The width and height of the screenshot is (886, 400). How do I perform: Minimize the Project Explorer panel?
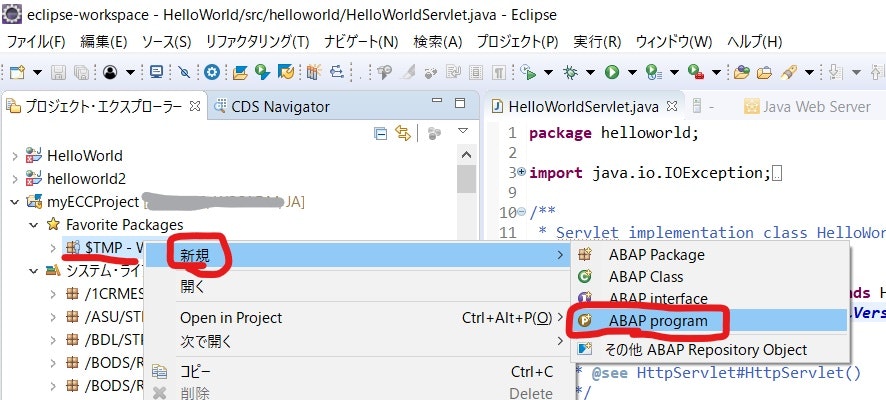coord(437,102)
